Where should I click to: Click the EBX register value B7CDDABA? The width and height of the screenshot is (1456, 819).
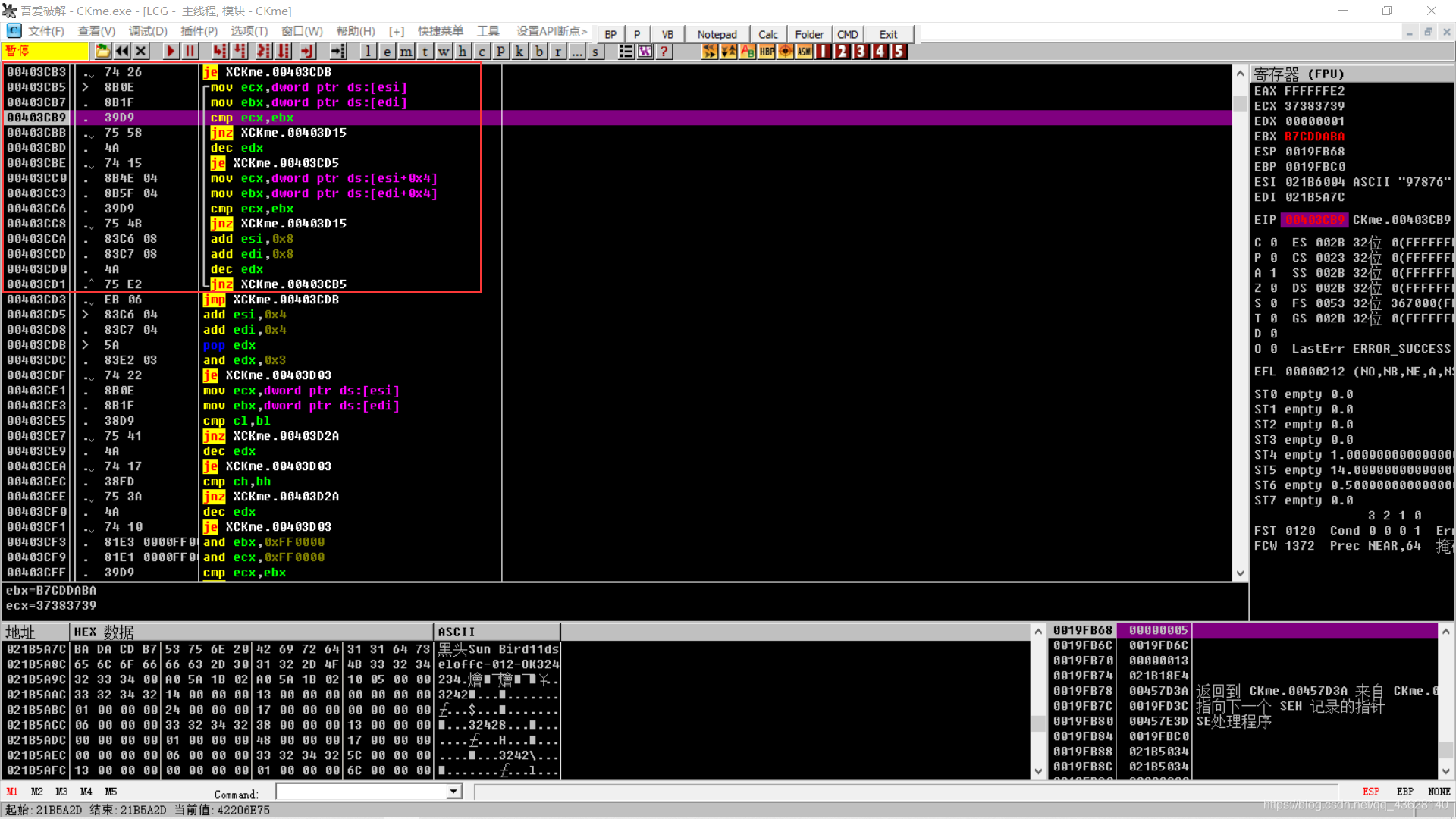point(1314,136)
